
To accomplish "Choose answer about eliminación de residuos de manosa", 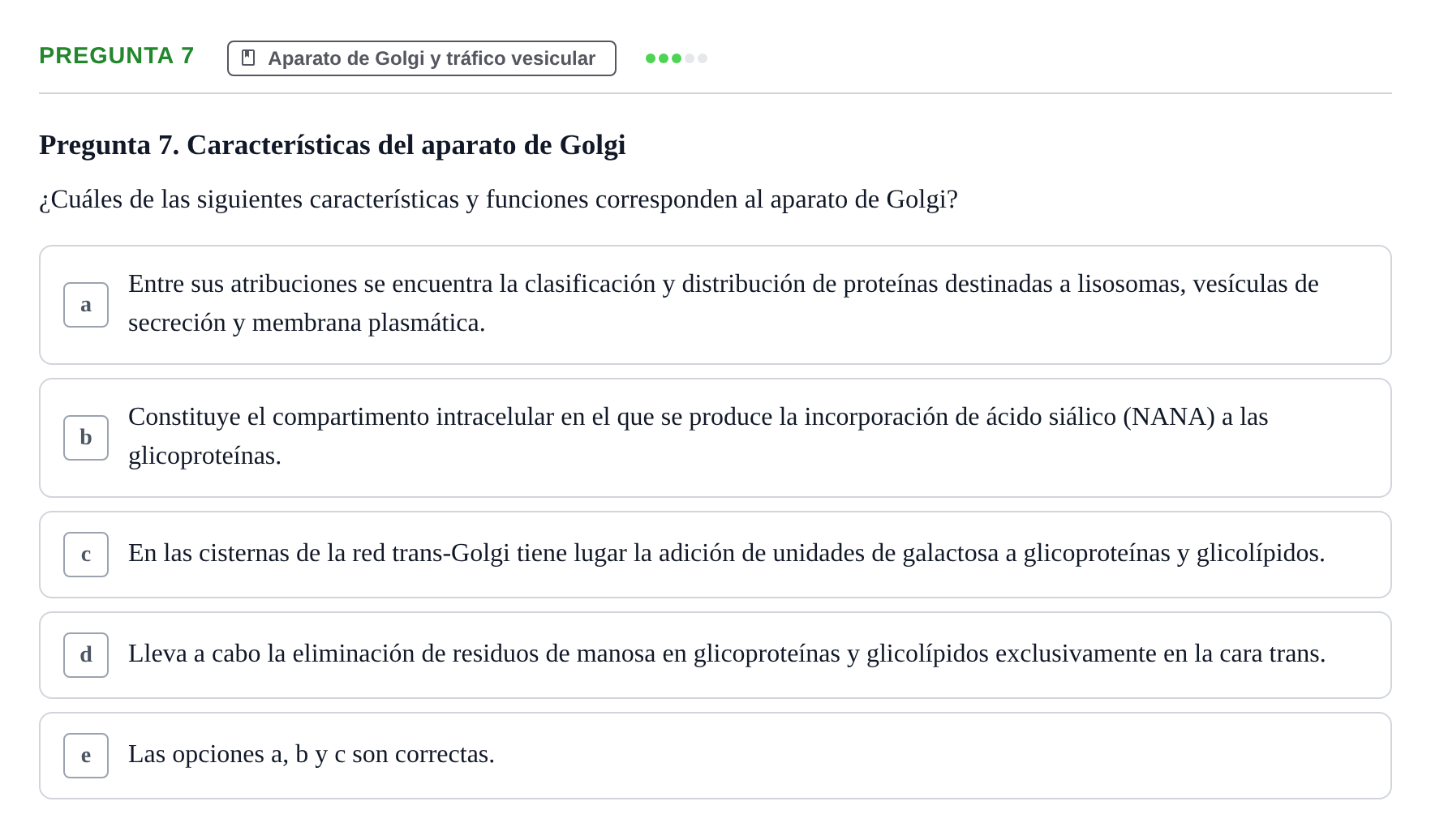I will [715, 655].
